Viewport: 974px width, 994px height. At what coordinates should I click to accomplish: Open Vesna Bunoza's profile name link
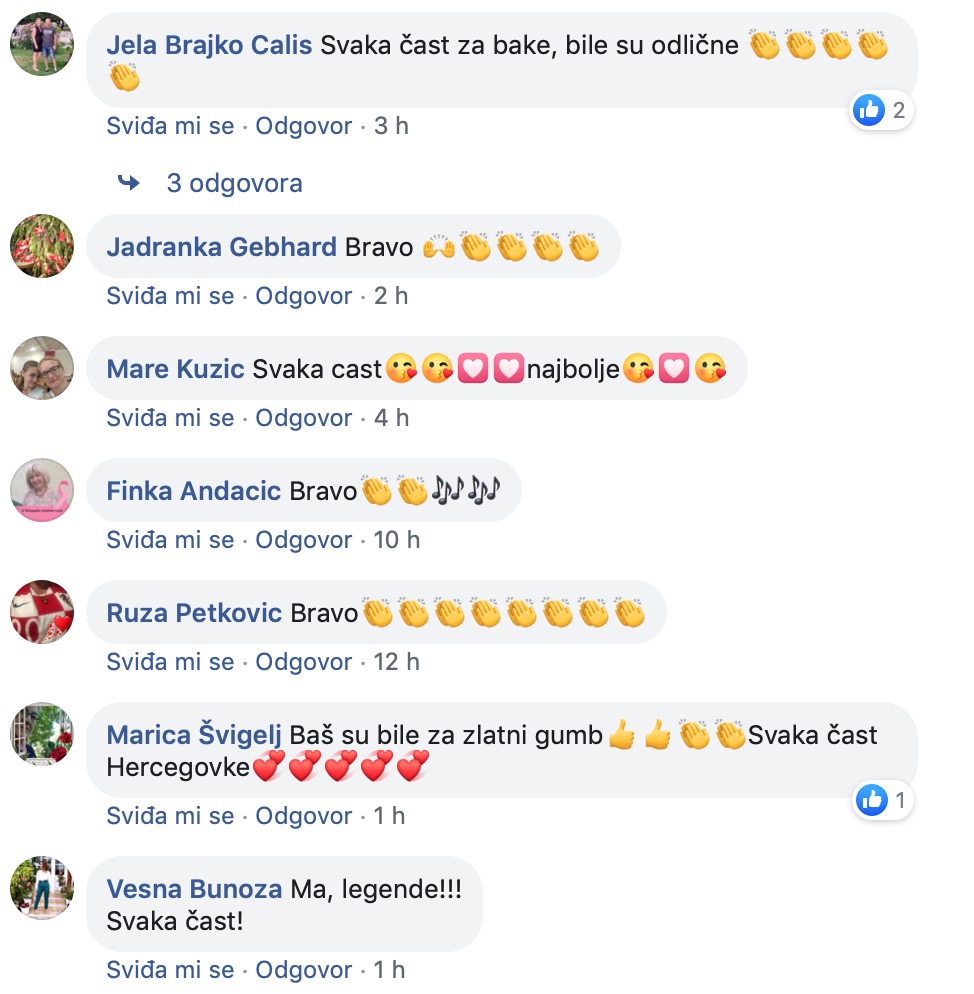[x=194, y=889]
